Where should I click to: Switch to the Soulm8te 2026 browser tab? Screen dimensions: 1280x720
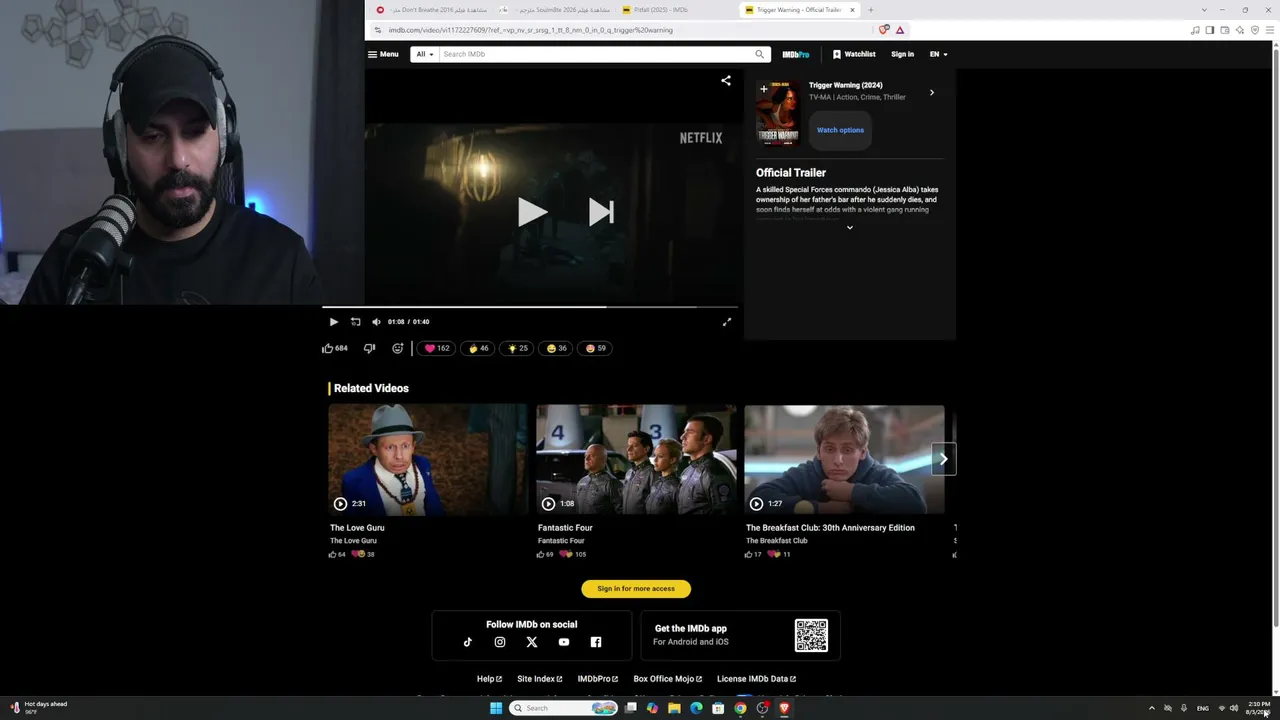click(554, 10)
